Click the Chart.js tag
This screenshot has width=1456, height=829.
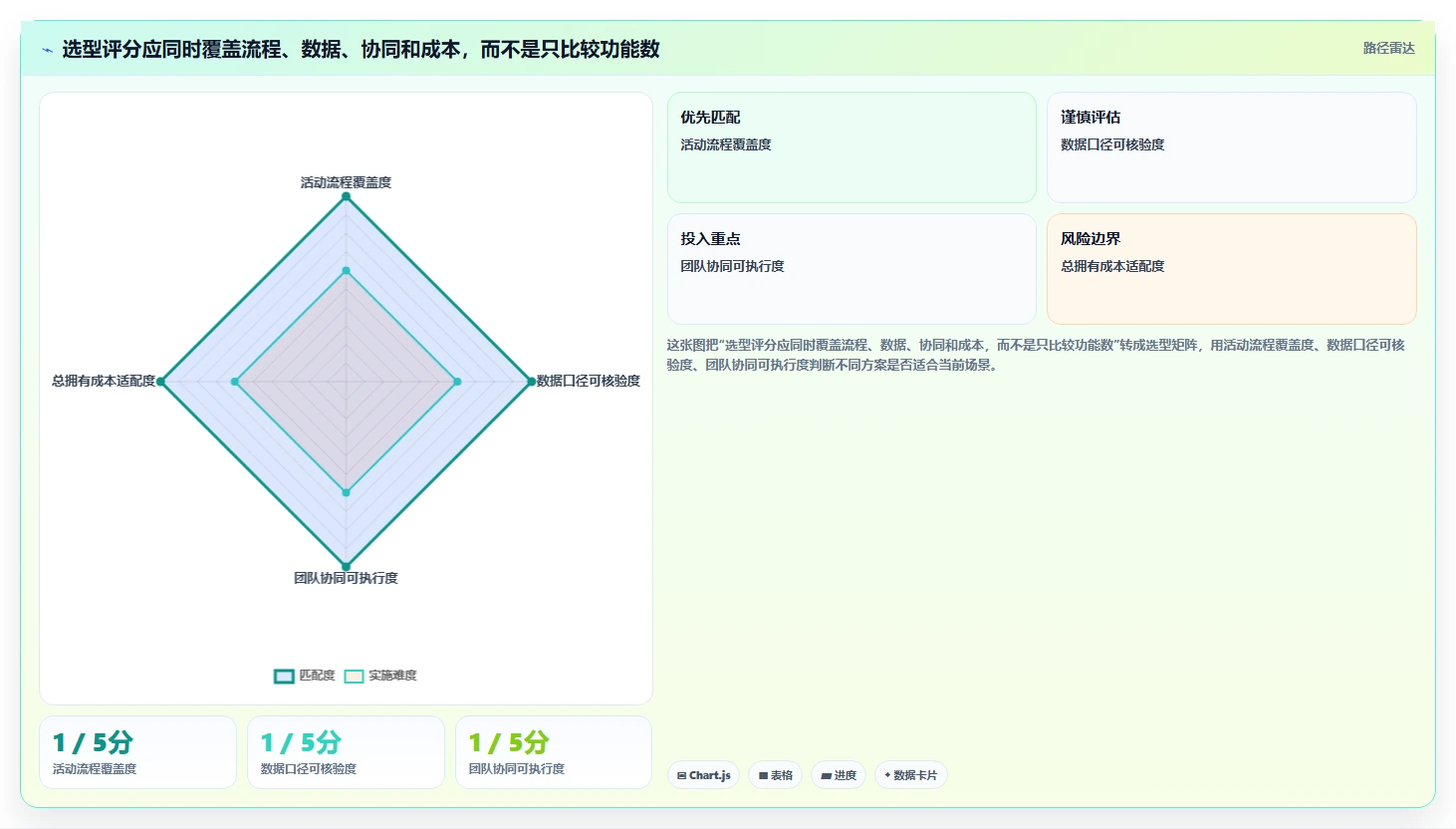[703, 775]
